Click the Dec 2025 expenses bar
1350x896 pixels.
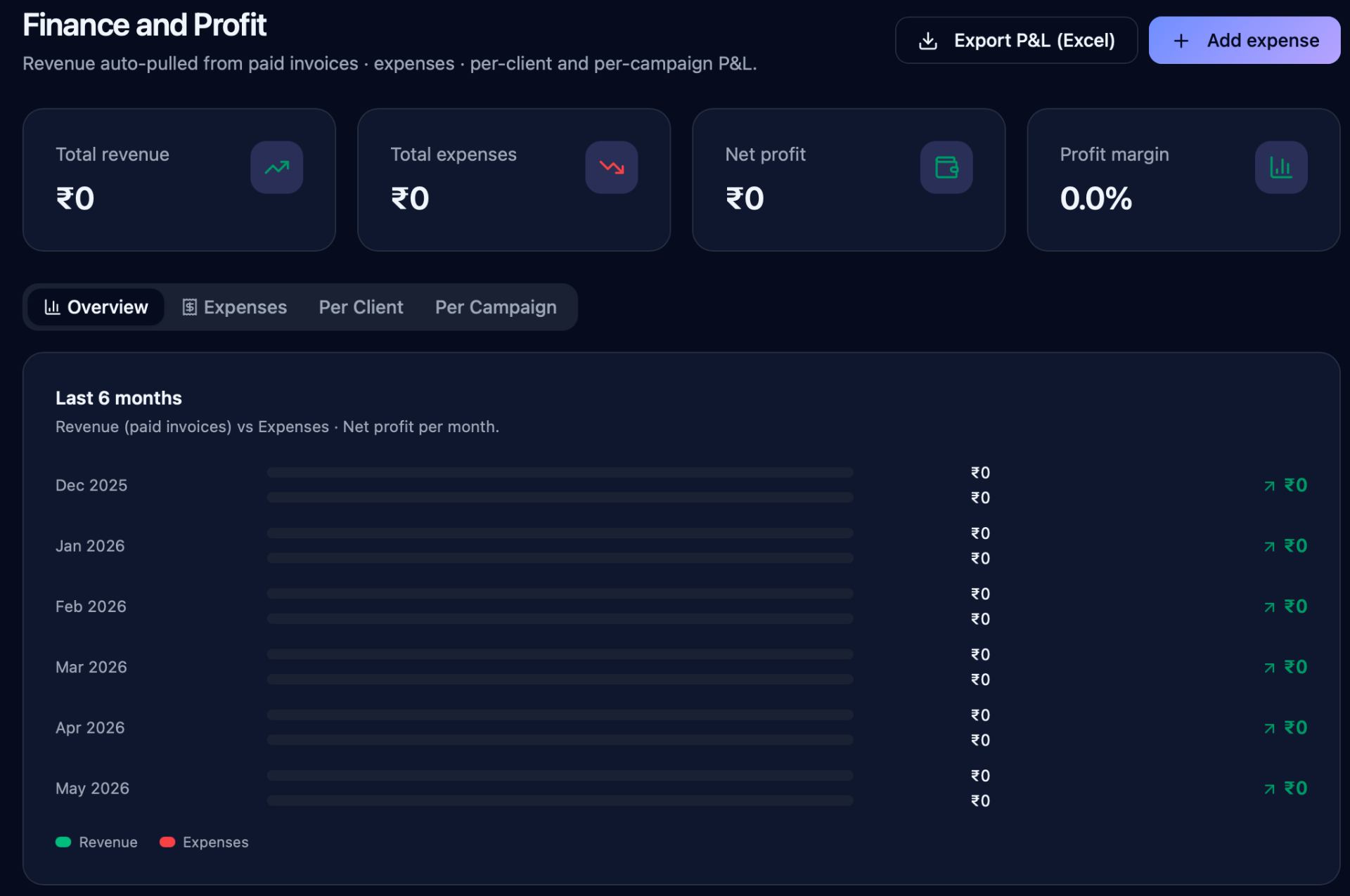pyautogui.click(x=560, y=498)
